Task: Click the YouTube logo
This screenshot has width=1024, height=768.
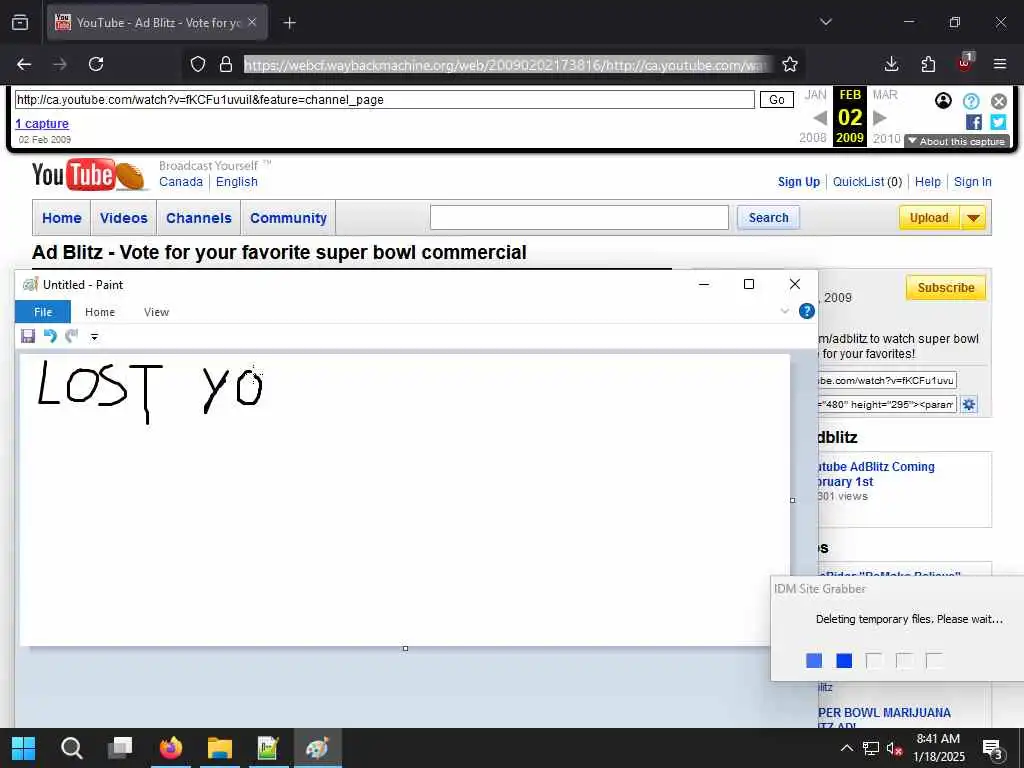Action: click(88, 176)
